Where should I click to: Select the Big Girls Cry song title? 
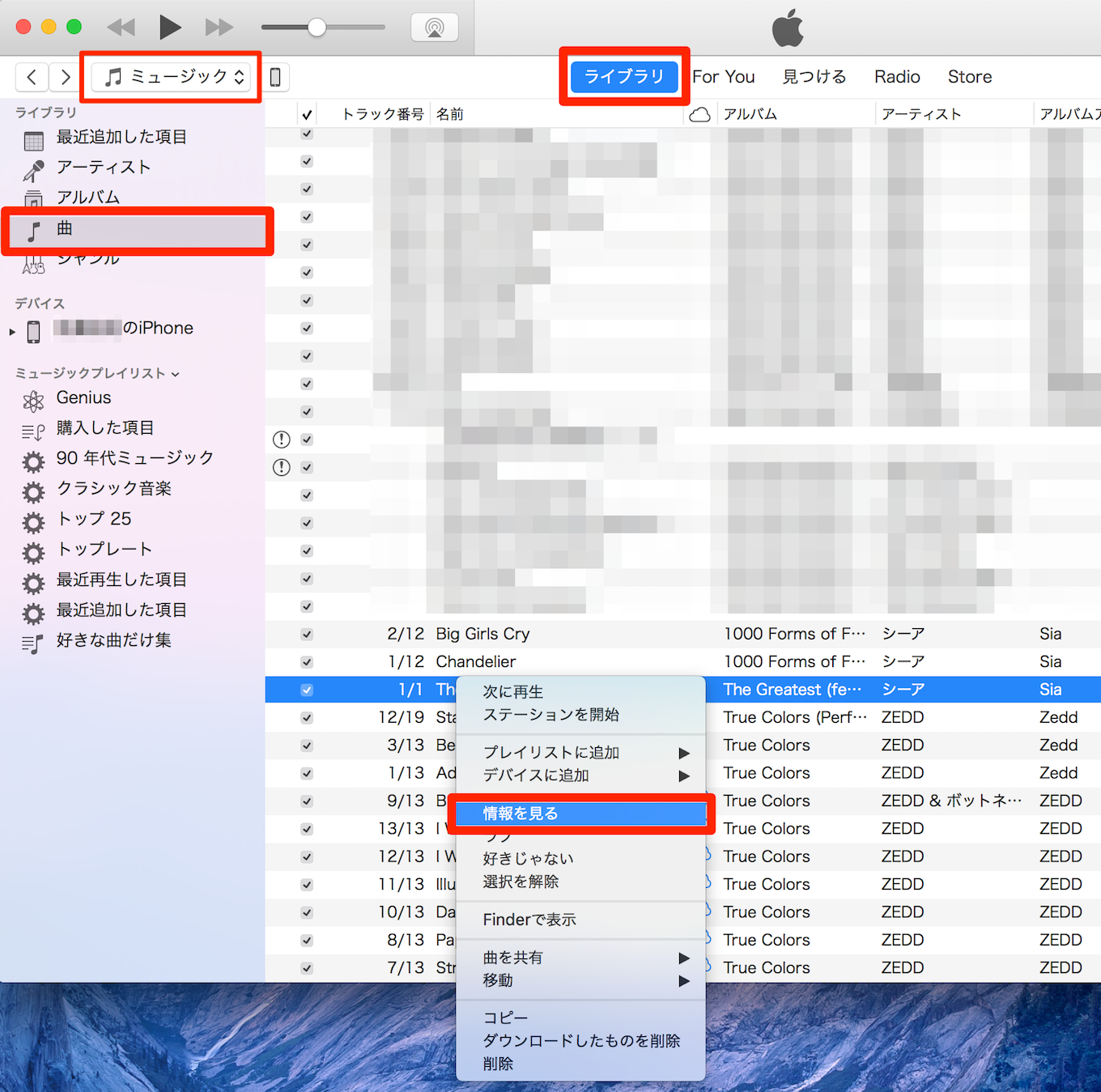(482, 634)
